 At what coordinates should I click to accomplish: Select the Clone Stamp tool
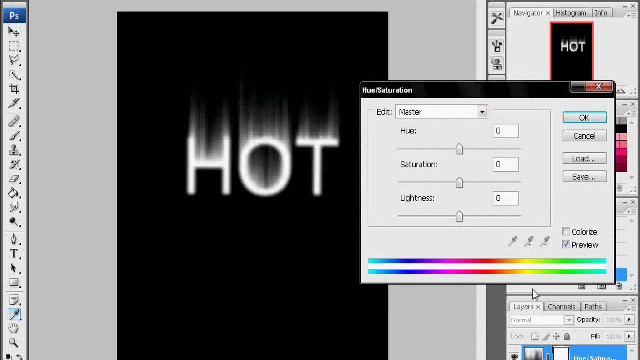[14, 150]
